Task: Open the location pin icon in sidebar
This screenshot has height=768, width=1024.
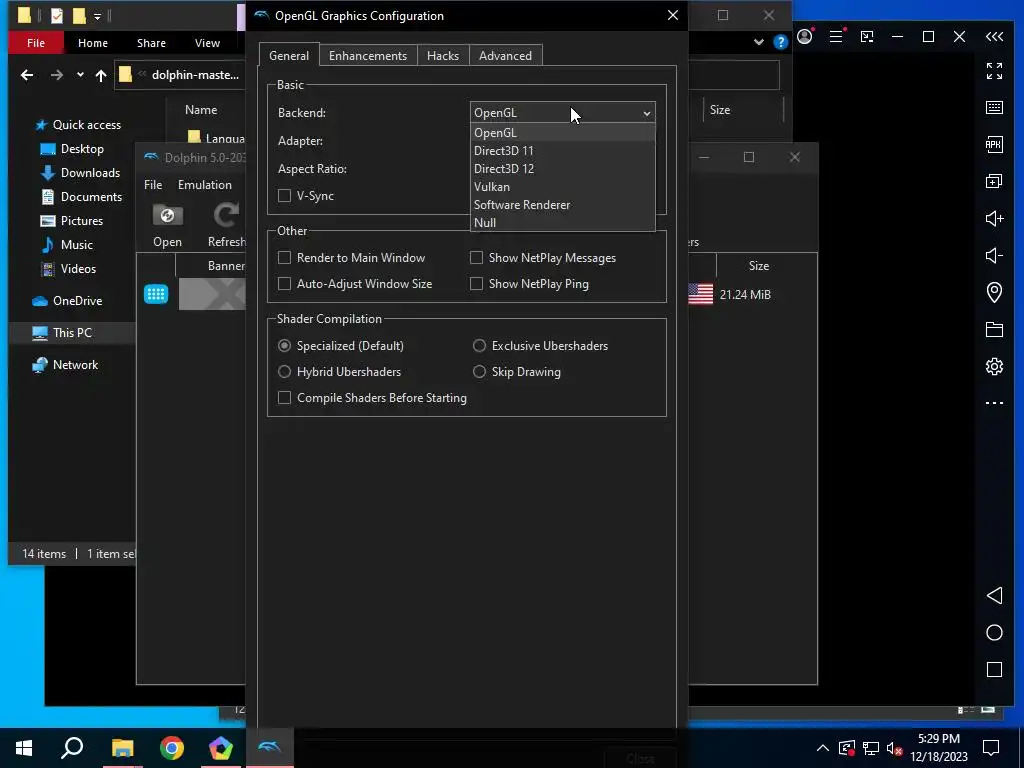Action: pos(994,293)
